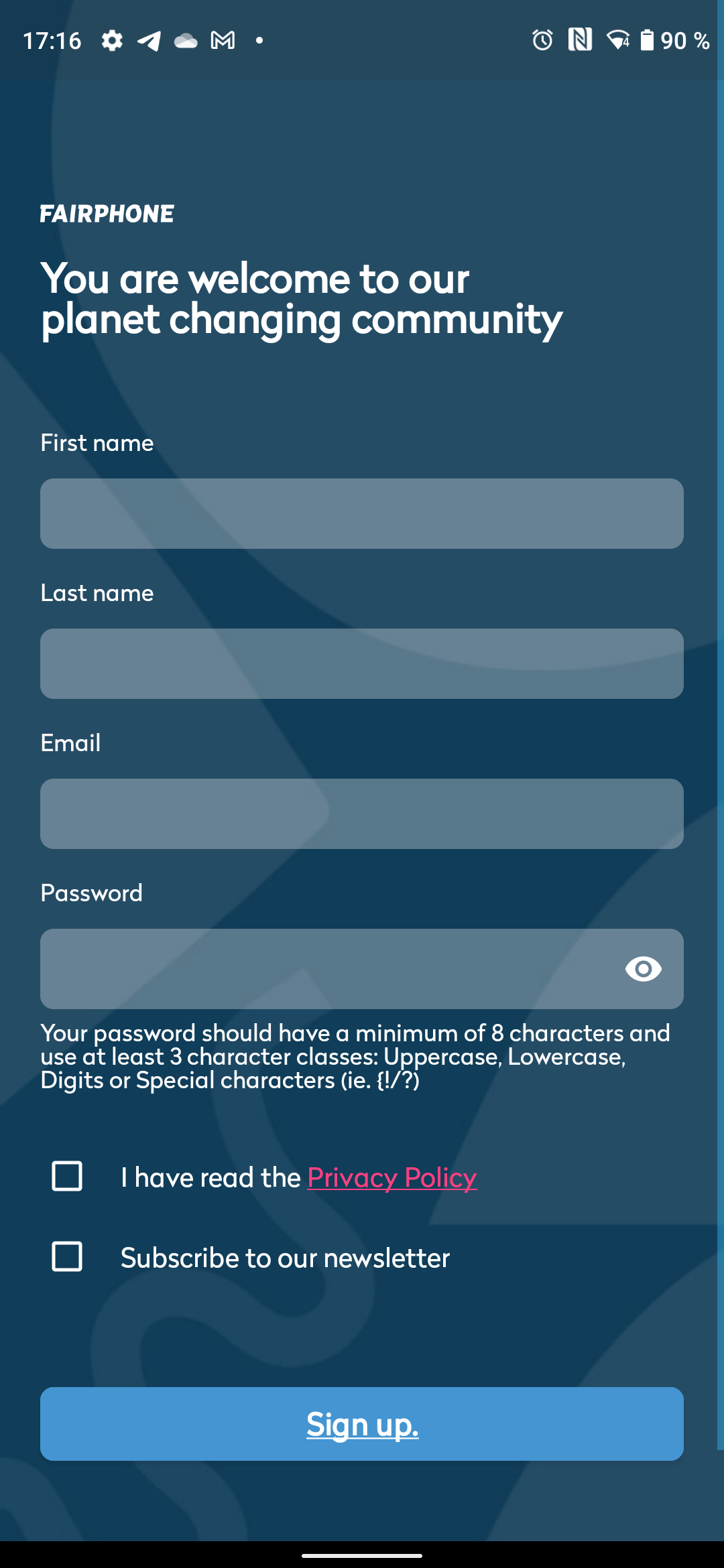Tap the Gmail notification icon
The width and height of the screenshot is (724, 1568).
(223, 41)
